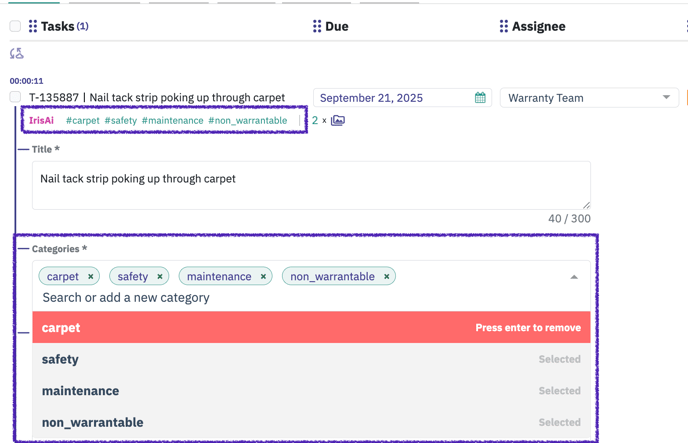Click the refresh tasks icon below the header
This screenshot has width=688, height=443.
pyautogui.click(x=17, y=54)
